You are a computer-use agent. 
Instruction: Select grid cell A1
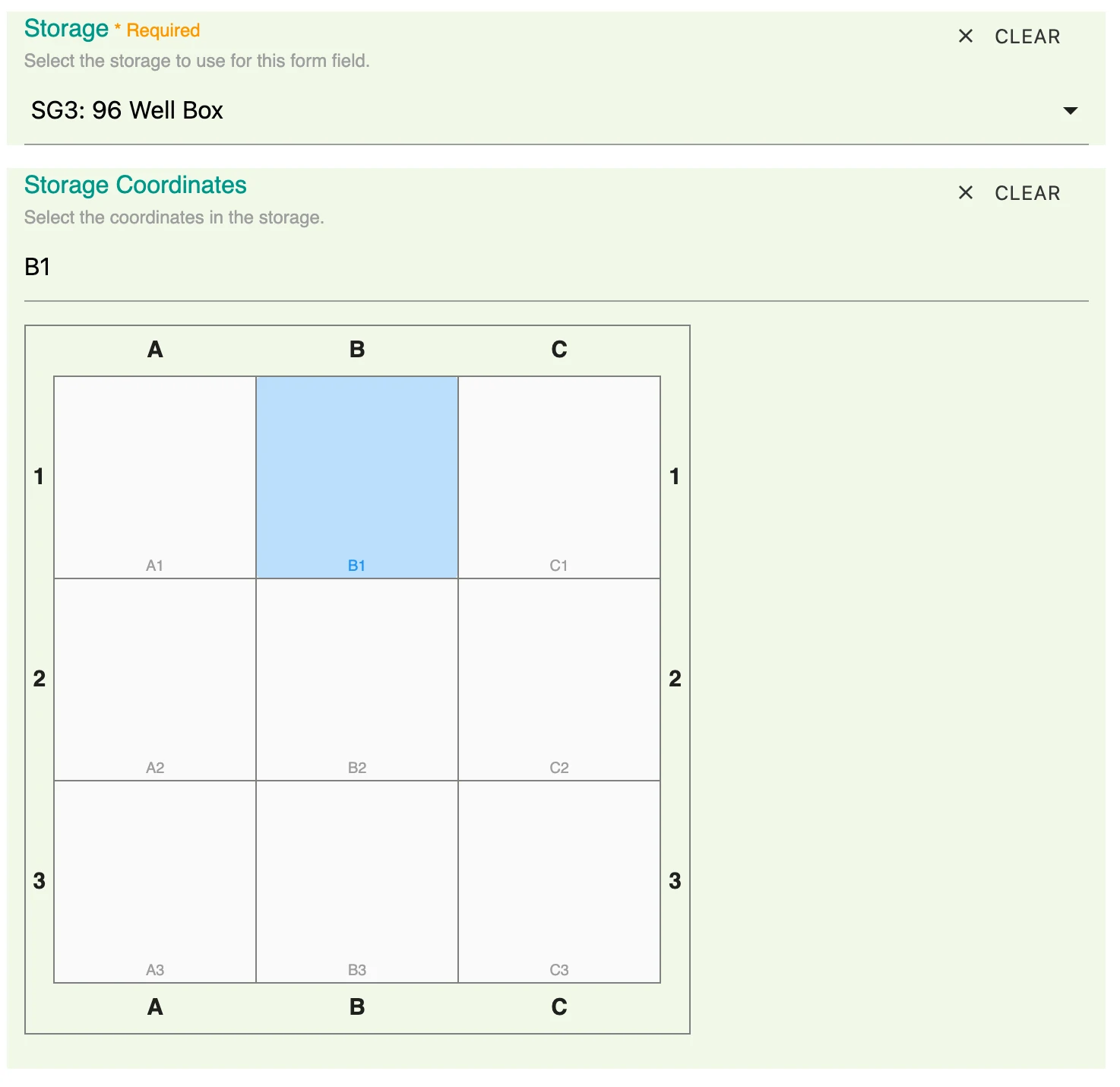tap(155, 477)
